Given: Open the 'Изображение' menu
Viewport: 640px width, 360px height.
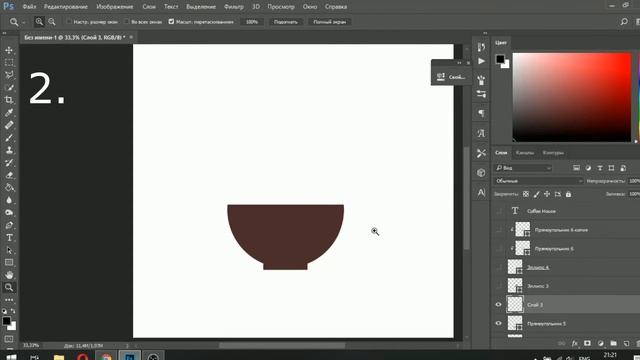Looking at the screenshot, I should (x=115, y=7).
